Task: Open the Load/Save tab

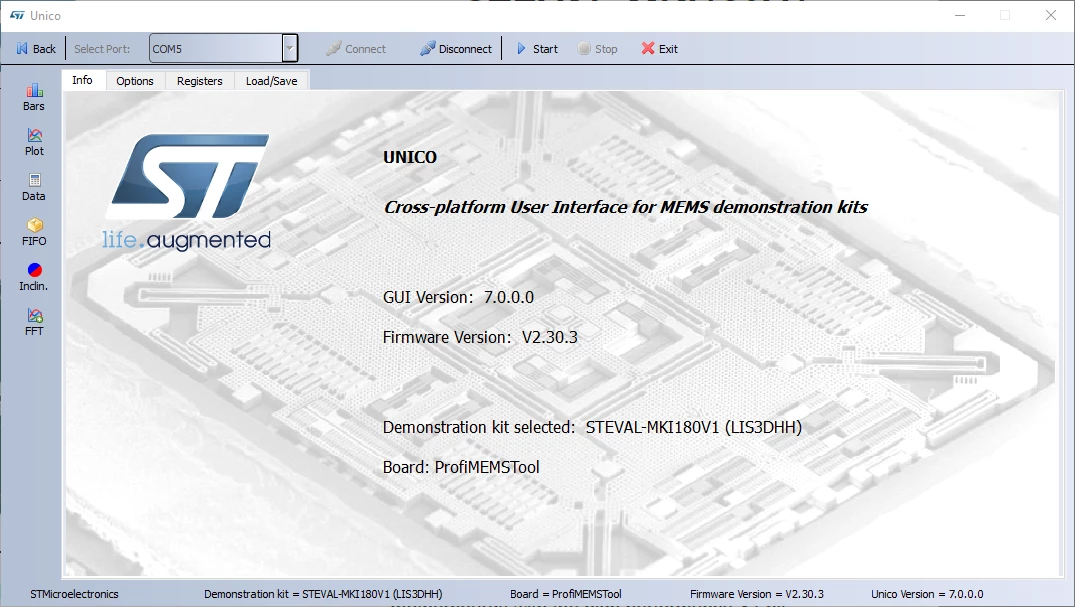Action: pos(271,81)
